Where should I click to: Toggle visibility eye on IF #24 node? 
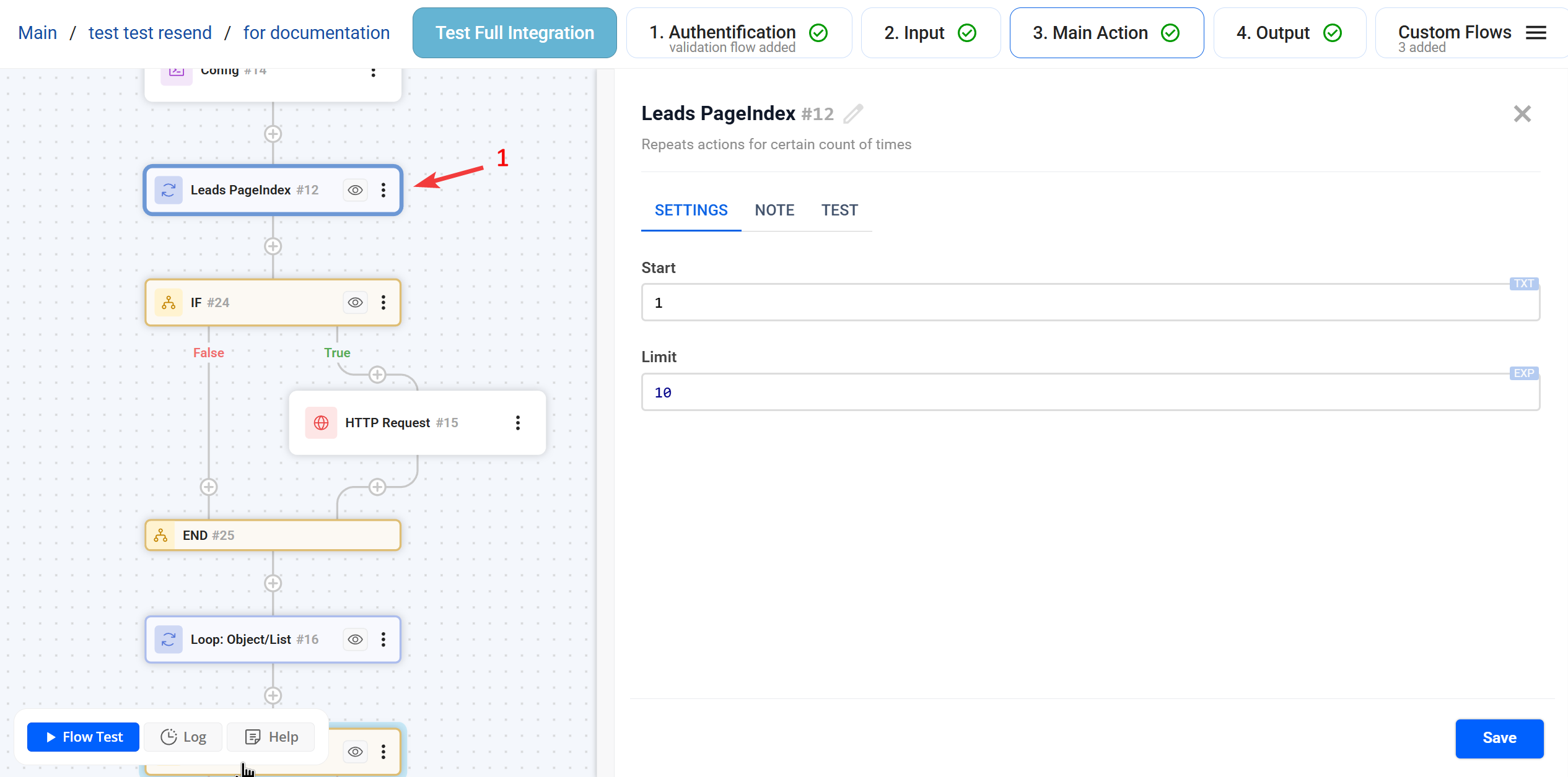click(x=354, y=302)
